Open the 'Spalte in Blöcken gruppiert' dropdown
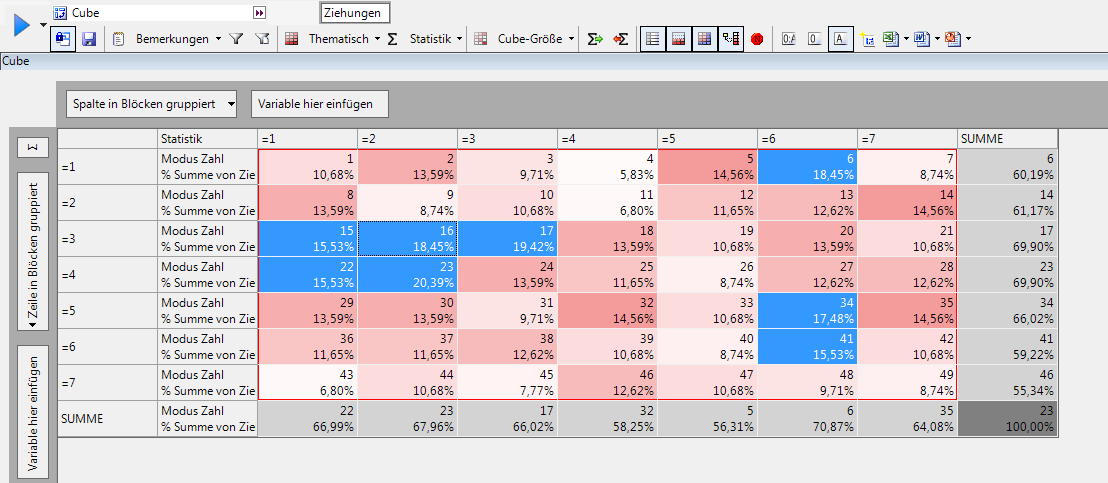Image resolution: width=1108 pixels, height=483 pixels. (x=153, y=103)
